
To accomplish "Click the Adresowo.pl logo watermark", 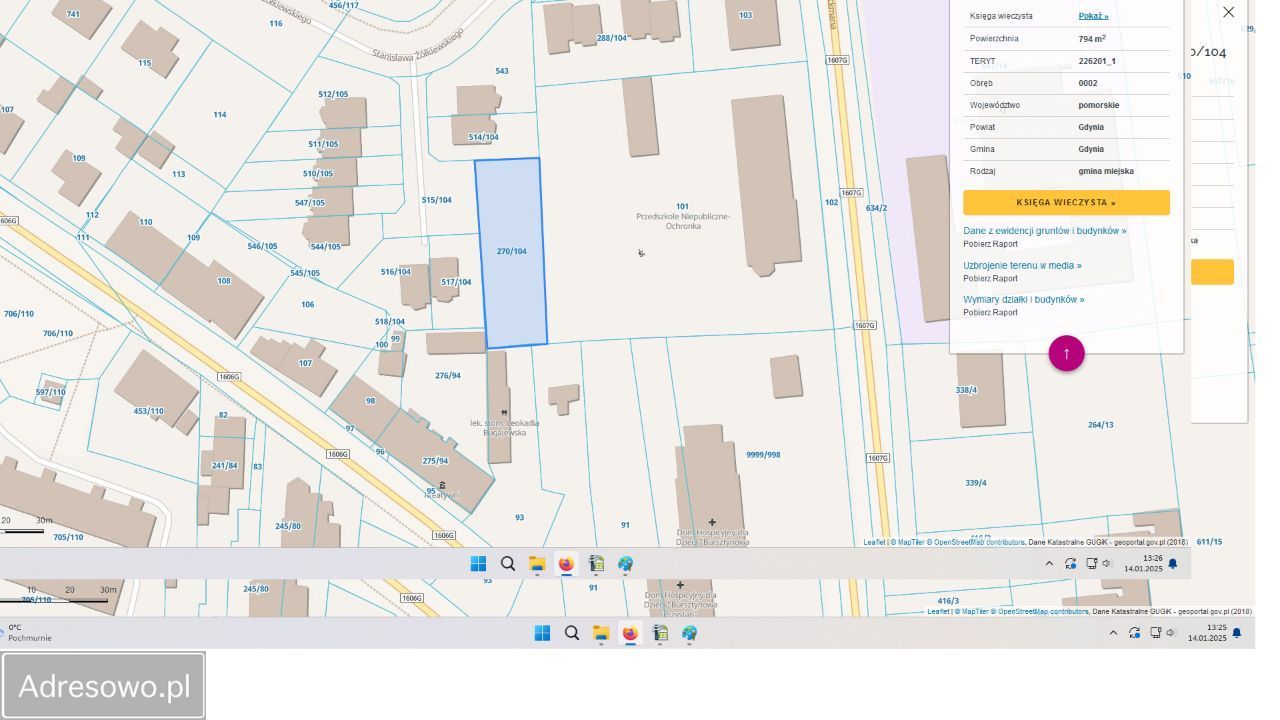I will click(104, 686).
